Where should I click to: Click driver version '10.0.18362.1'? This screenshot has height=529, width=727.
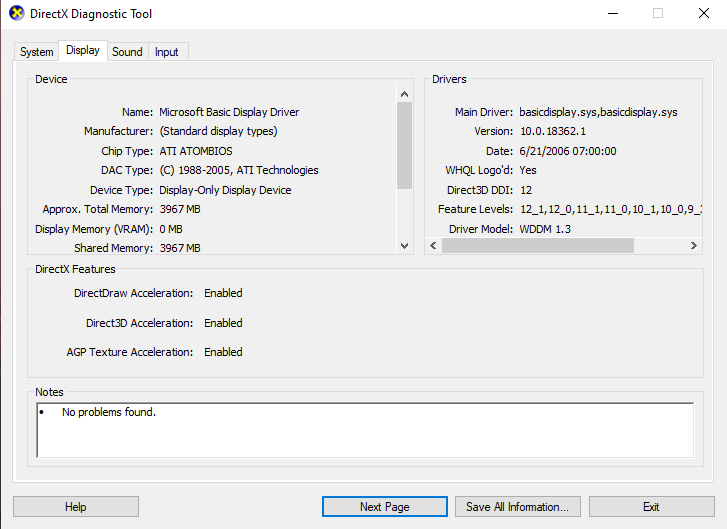click(x=553, y=131)
